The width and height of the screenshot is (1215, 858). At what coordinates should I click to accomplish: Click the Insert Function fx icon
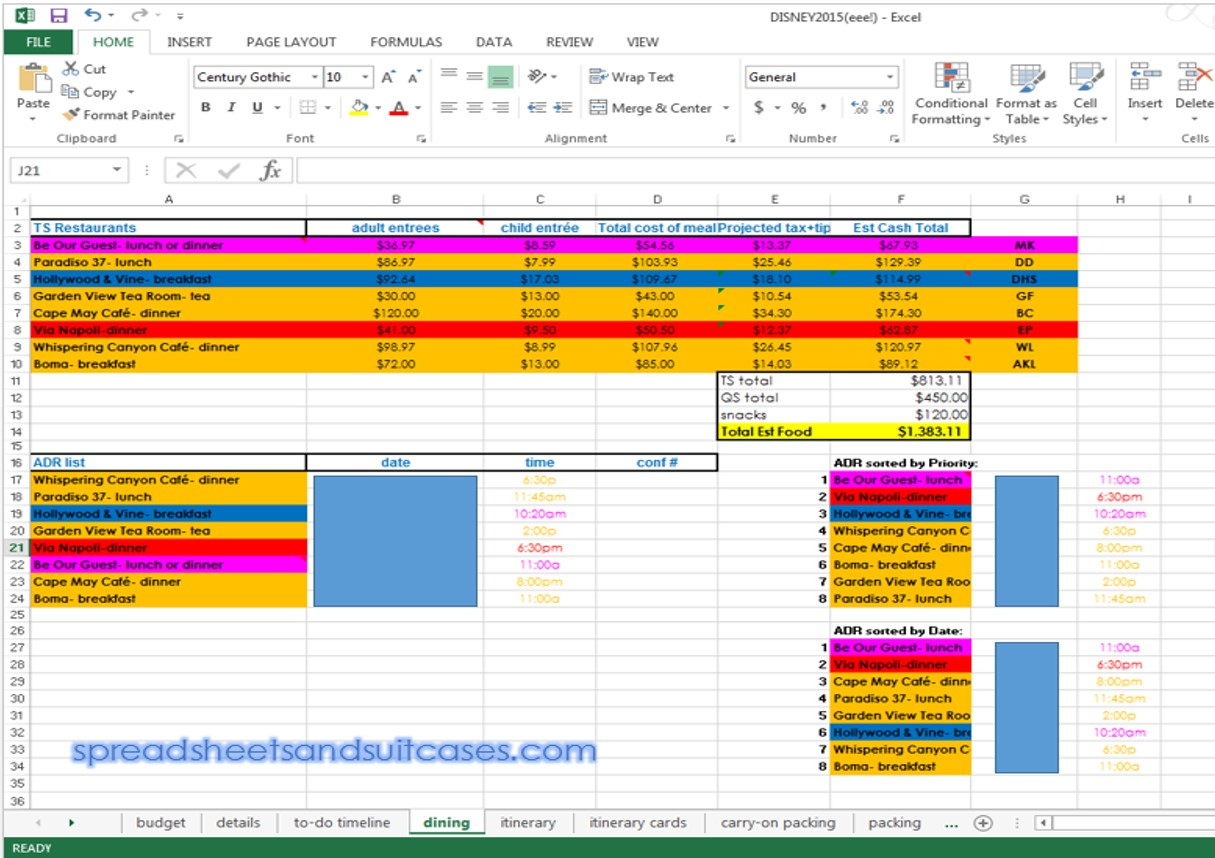(270, 171)
